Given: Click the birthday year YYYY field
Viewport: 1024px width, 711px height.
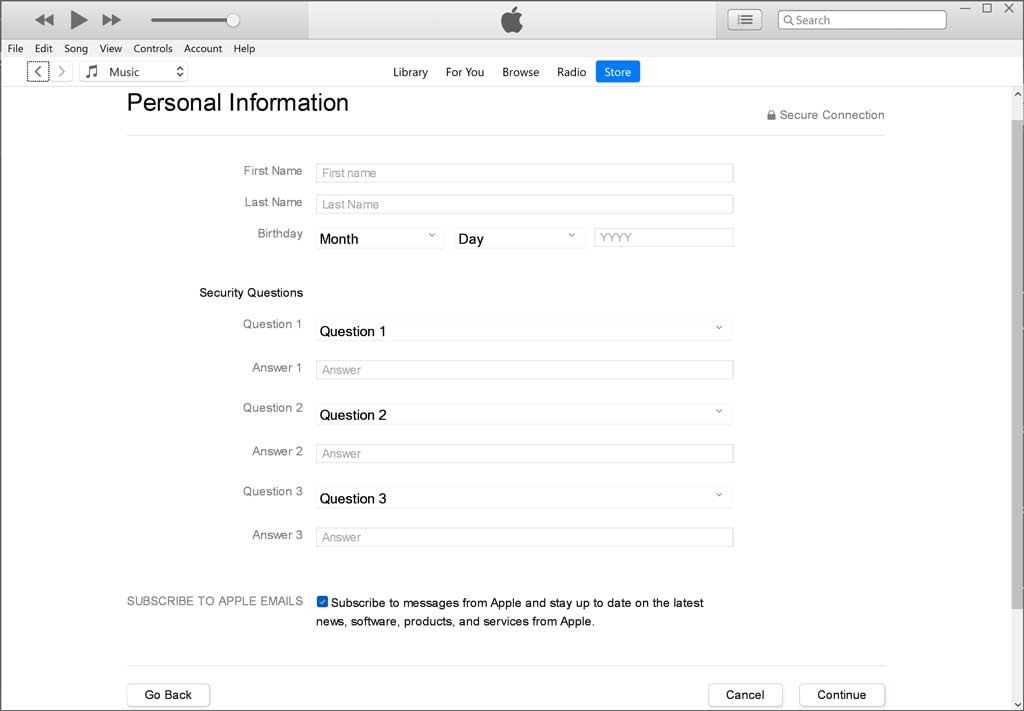Looking at the screenshot, I should (664, 238).
